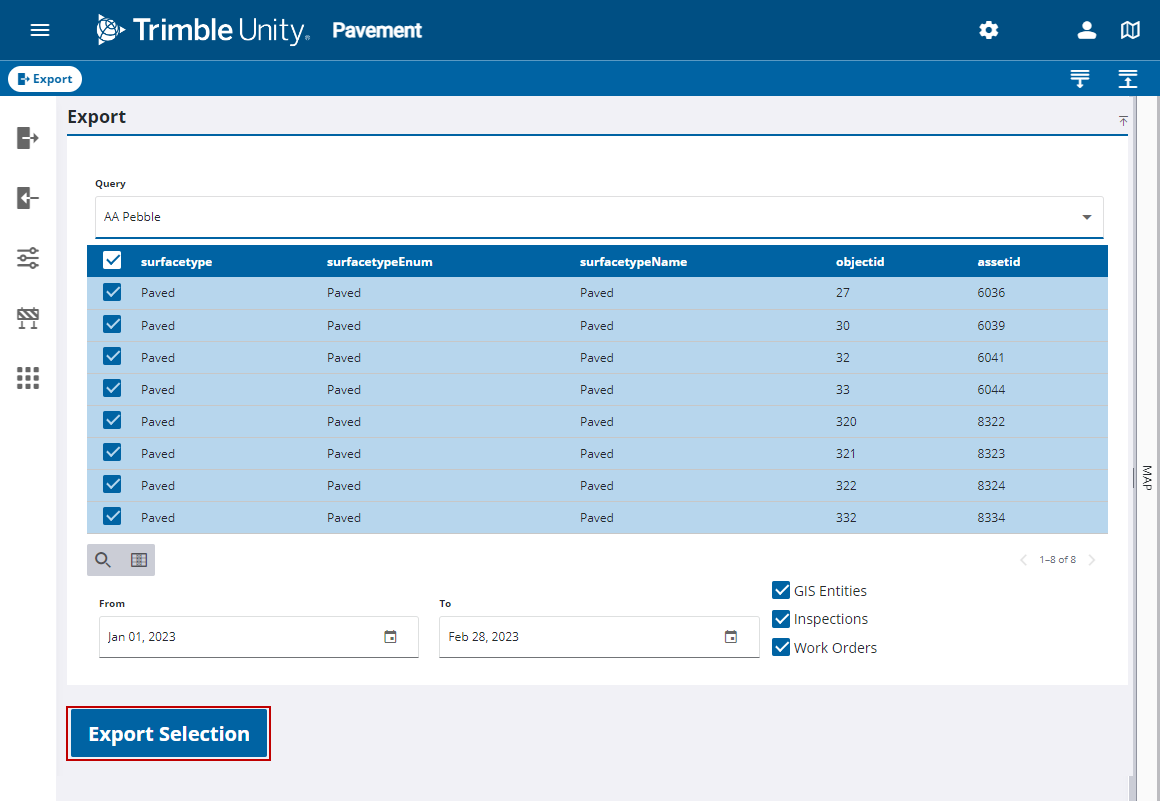
Task: Uncheck the GIS Entities checkbox
Action: (x=780, y=590)
